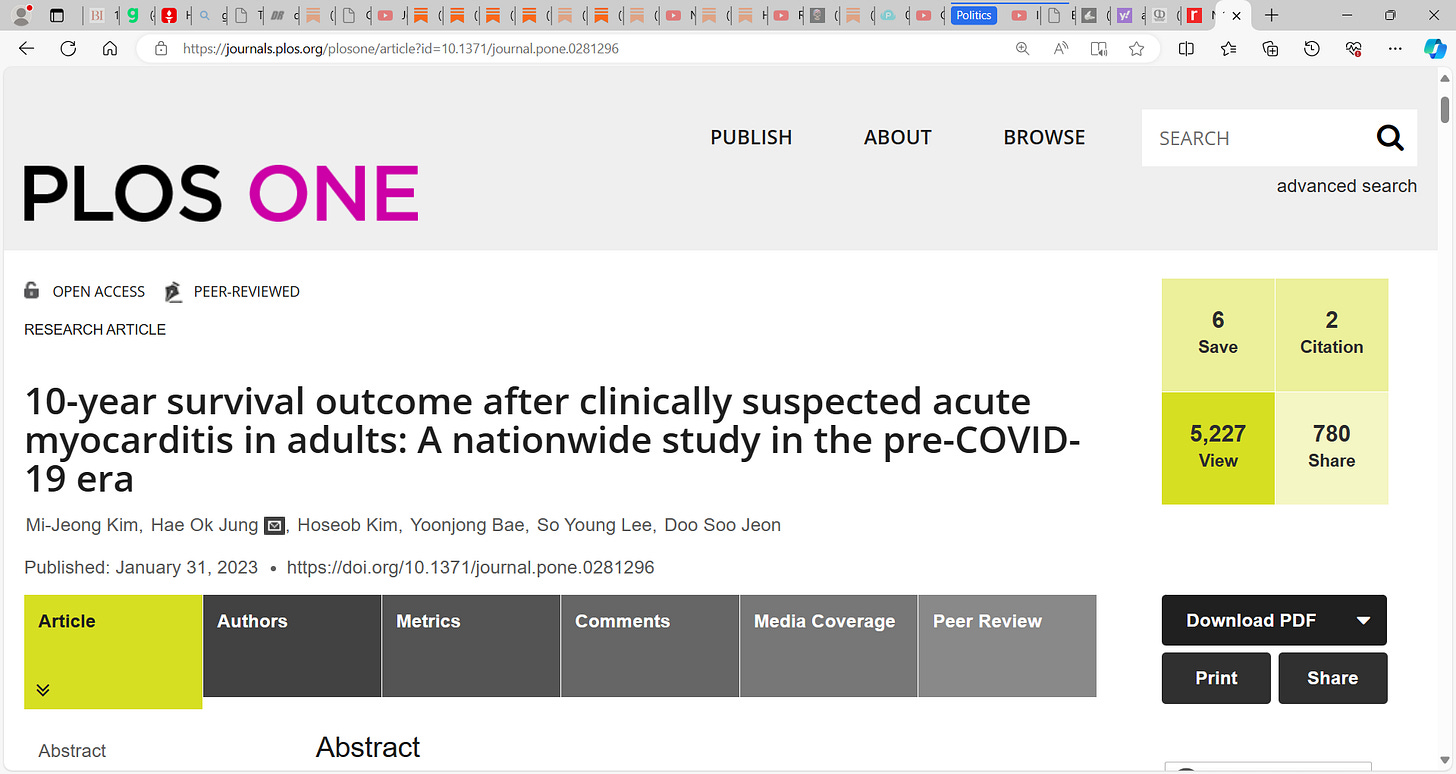Image resolution: width=1456 pixels, height=774 pixels.
Task: Jump to Abstract in sidebar navigation
Action: (x=72, y=751)
